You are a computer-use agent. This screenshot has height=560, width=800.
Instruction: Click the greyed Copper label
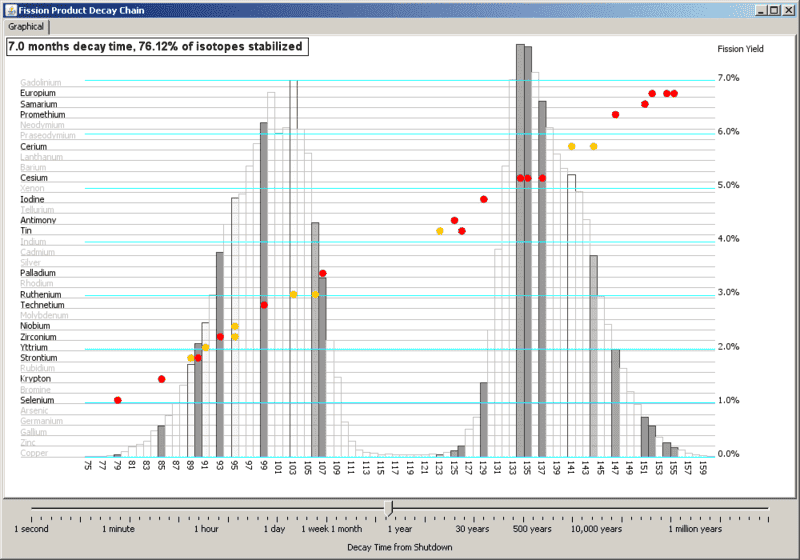34,453
